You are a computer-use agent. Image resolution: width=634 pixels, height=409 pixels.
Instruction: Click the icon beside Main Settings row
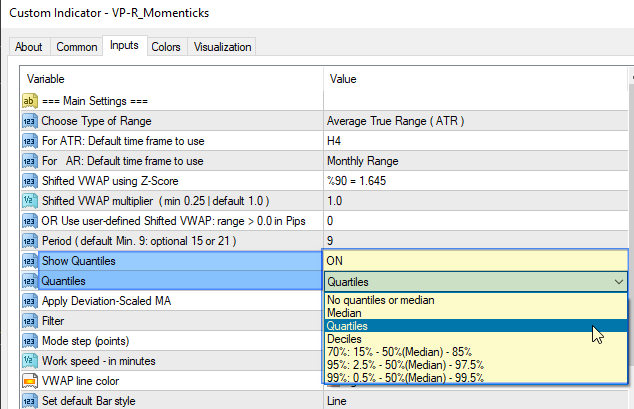coord(29,101)
